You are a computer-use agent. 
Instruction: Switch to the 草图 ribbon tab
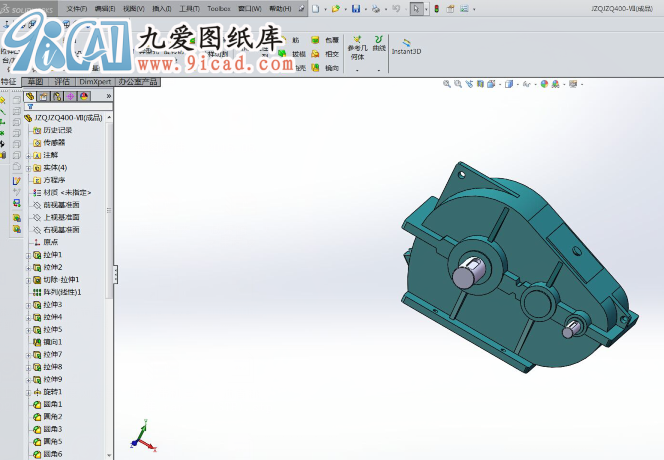(x=35, y=82)
